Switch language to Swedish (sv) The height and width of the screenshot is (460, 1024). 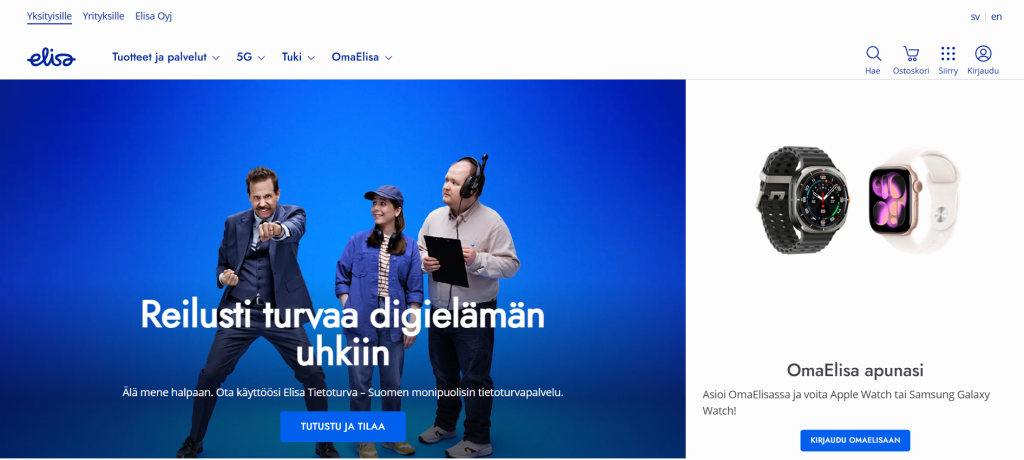tap(975, 16)
